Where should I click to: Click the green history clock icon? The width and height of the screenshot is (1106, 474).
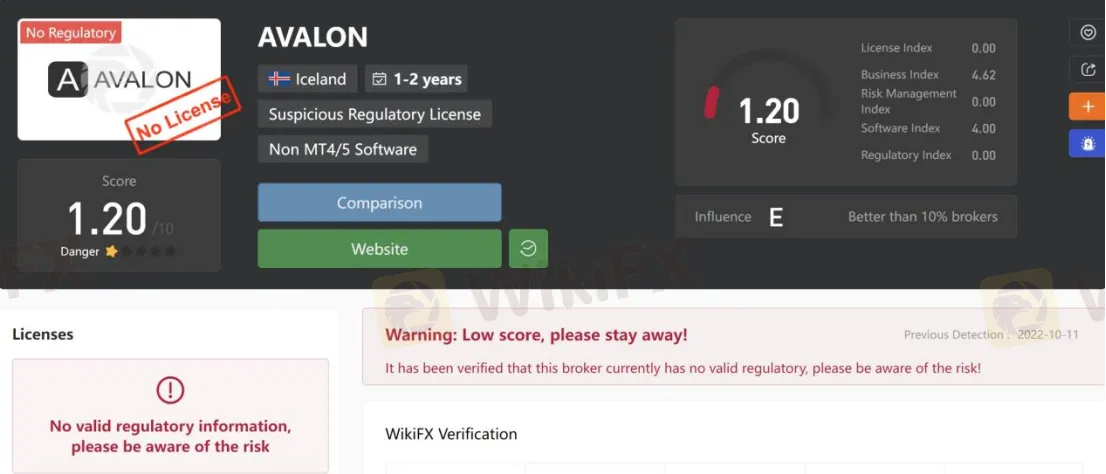coord(528,248)
